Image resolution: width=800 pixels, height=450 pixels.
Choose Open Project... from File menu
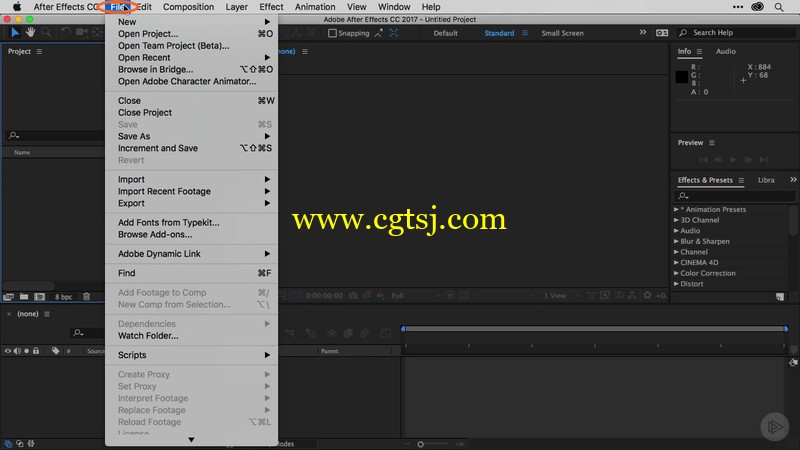pos(191,34)
